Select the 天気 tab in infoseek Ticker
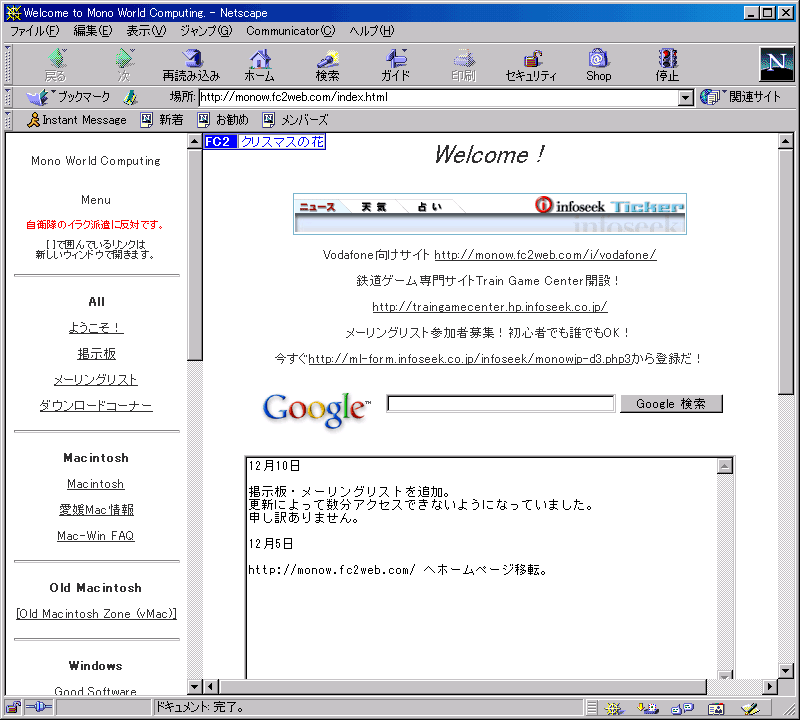Screen dimensions: 800x720 coord(374,207)
